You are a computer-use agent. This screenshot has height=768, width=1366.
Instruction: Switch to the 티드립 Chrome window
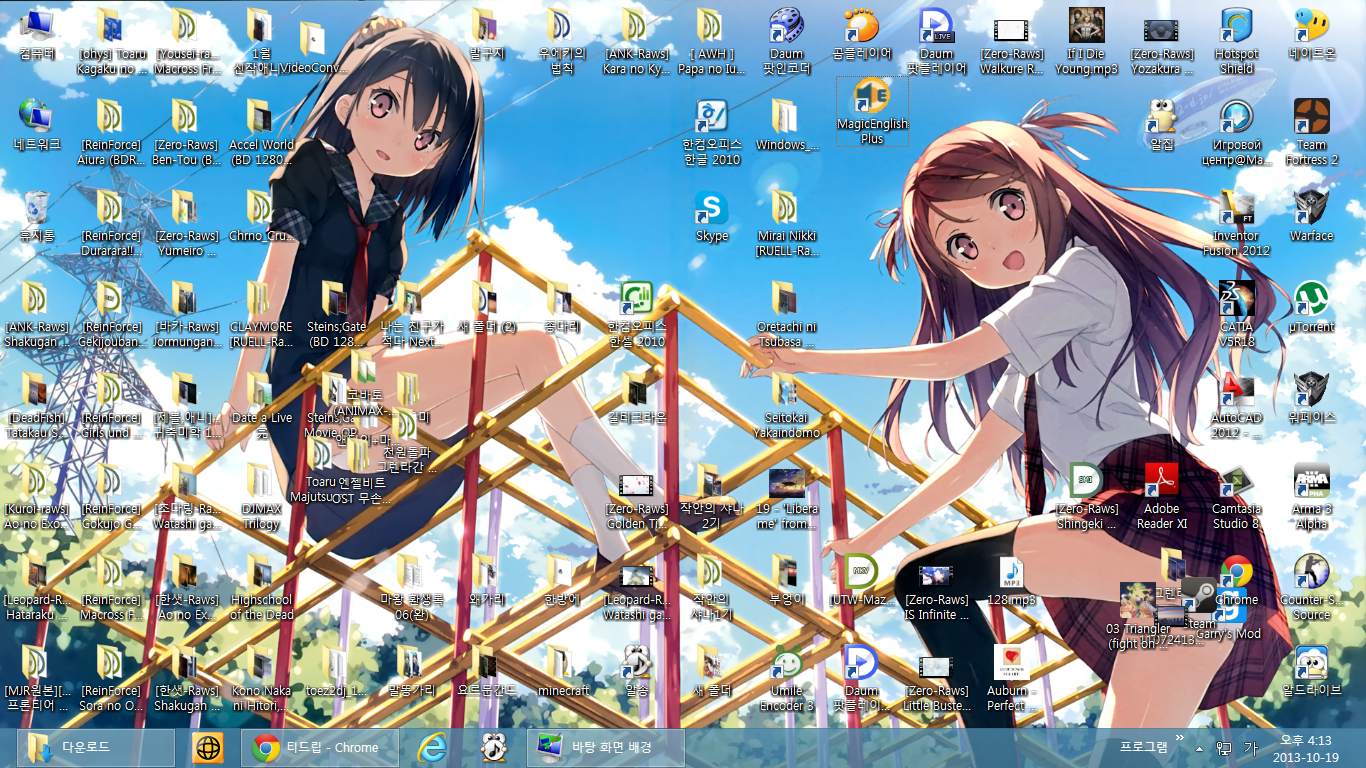click(318, 747)
